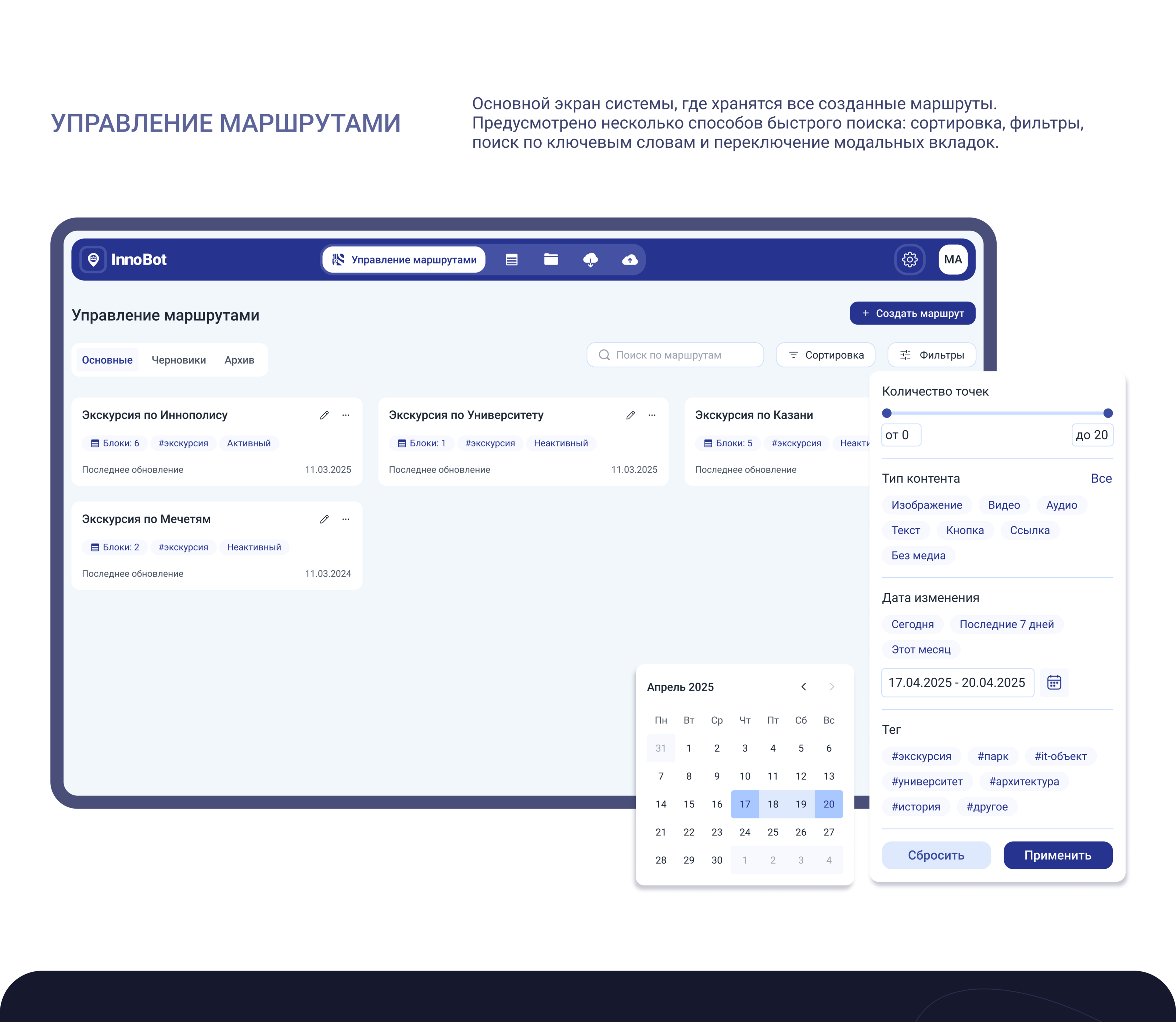Image resolution: width=1176 pixels, height=1022 pixels.
Task: Click the cloud download icon
Action: tap(590, 260)
